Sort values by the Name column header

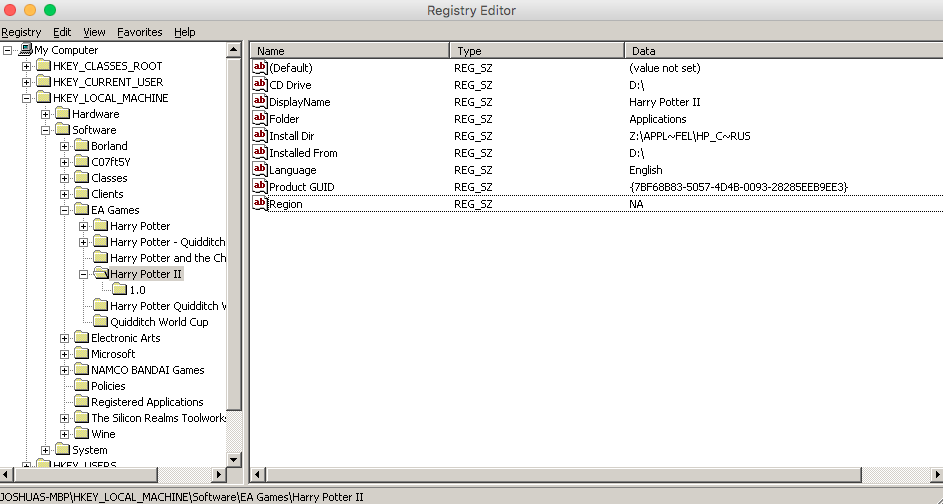click(x=349, y=51)
